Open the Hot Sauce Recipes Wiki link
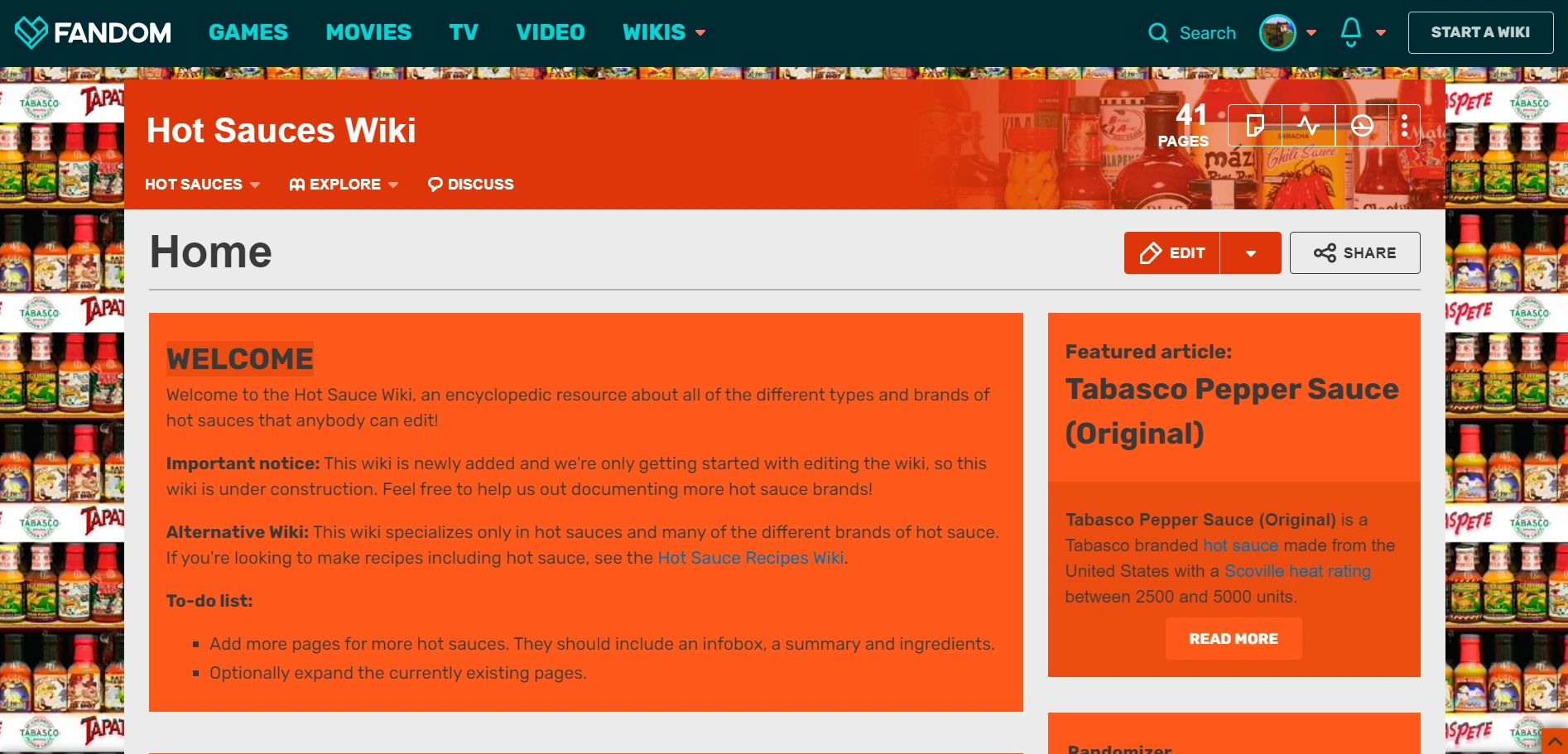1568x754 pixels. pyautogui.click(x=751, y=558)
